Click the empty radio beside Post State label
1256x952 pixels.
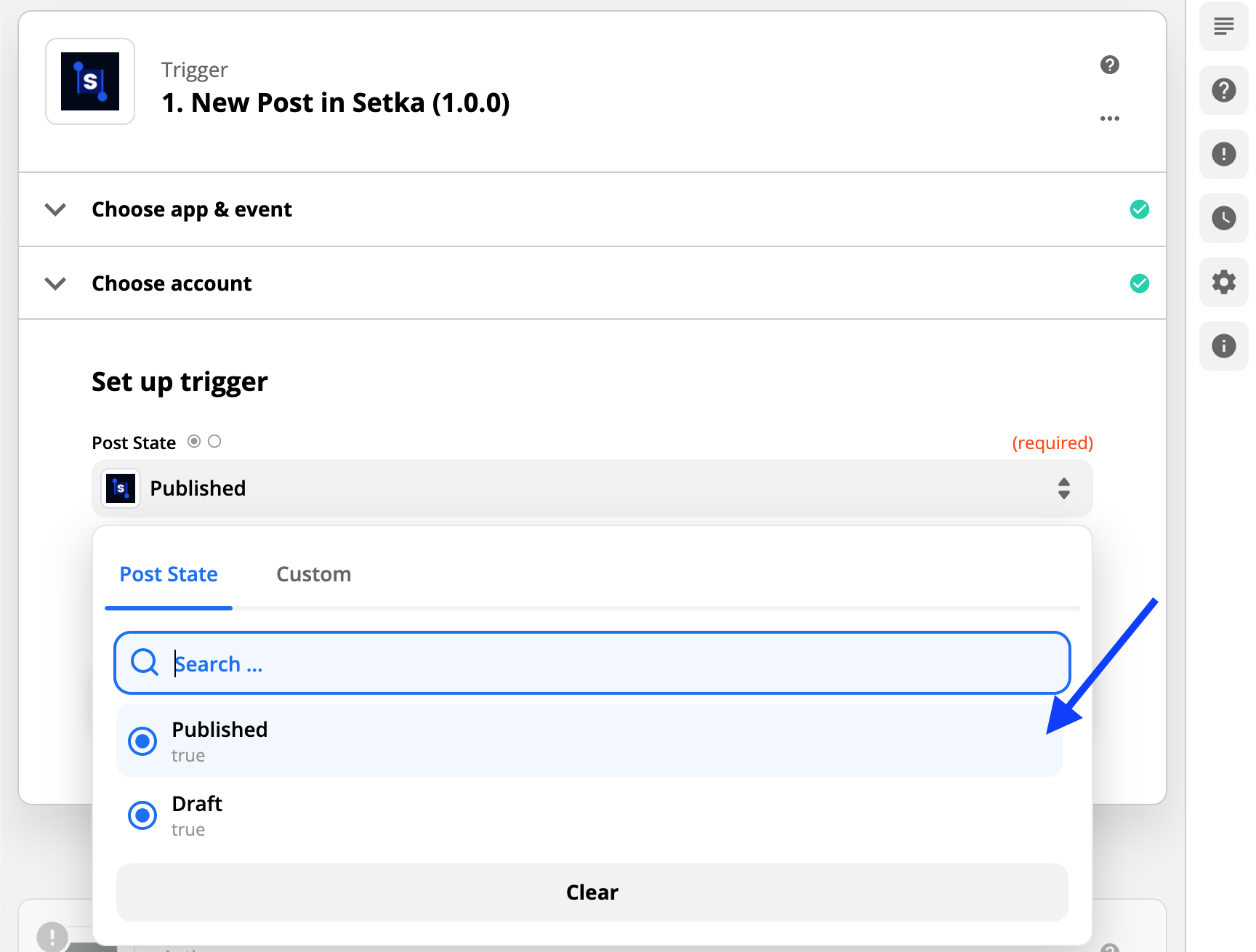(x=214, y=441)
